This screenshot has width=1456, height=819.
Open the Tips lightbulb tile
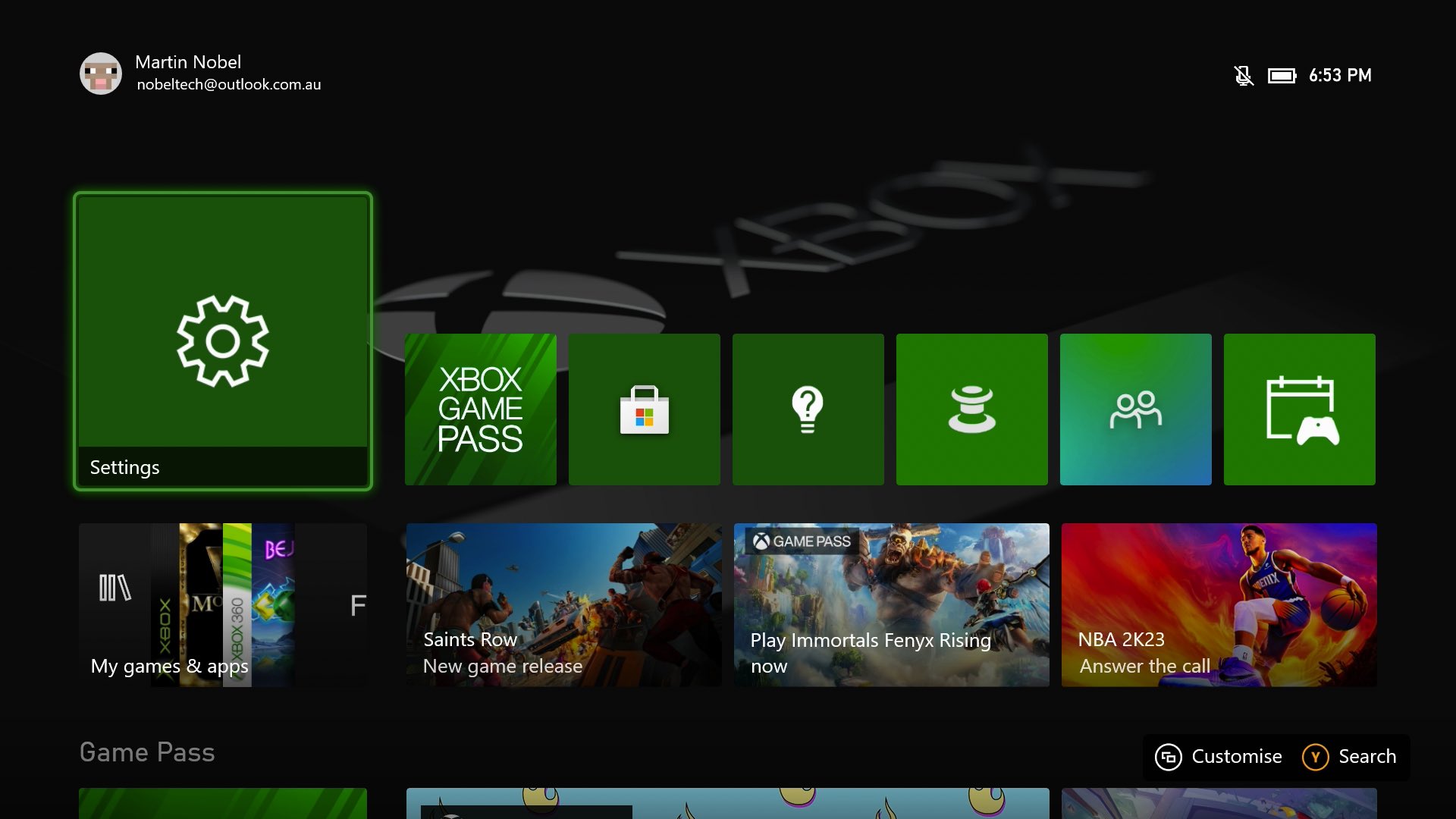point(808,409)
